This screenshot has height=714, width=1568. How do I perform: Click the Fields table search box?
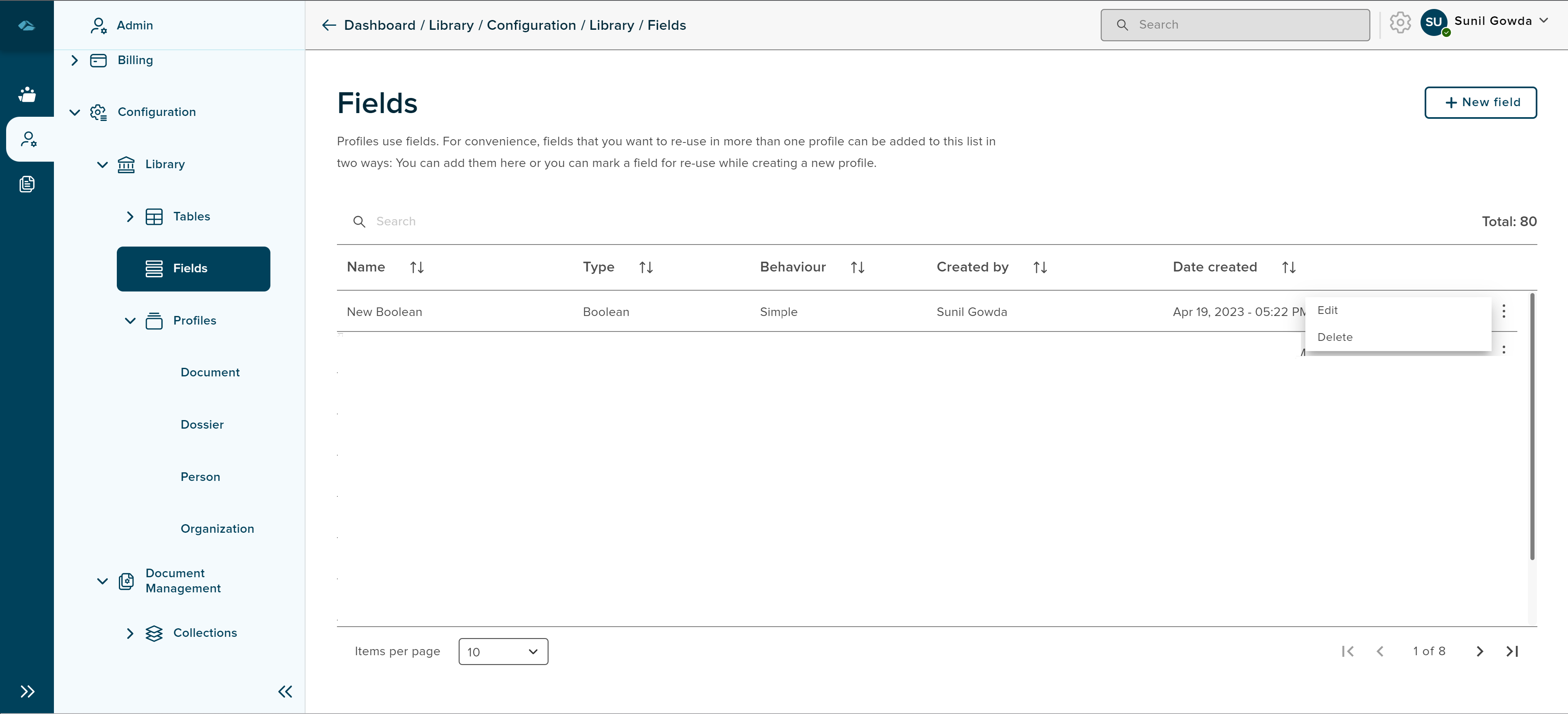pyautogui.click(x=396, y=221)
